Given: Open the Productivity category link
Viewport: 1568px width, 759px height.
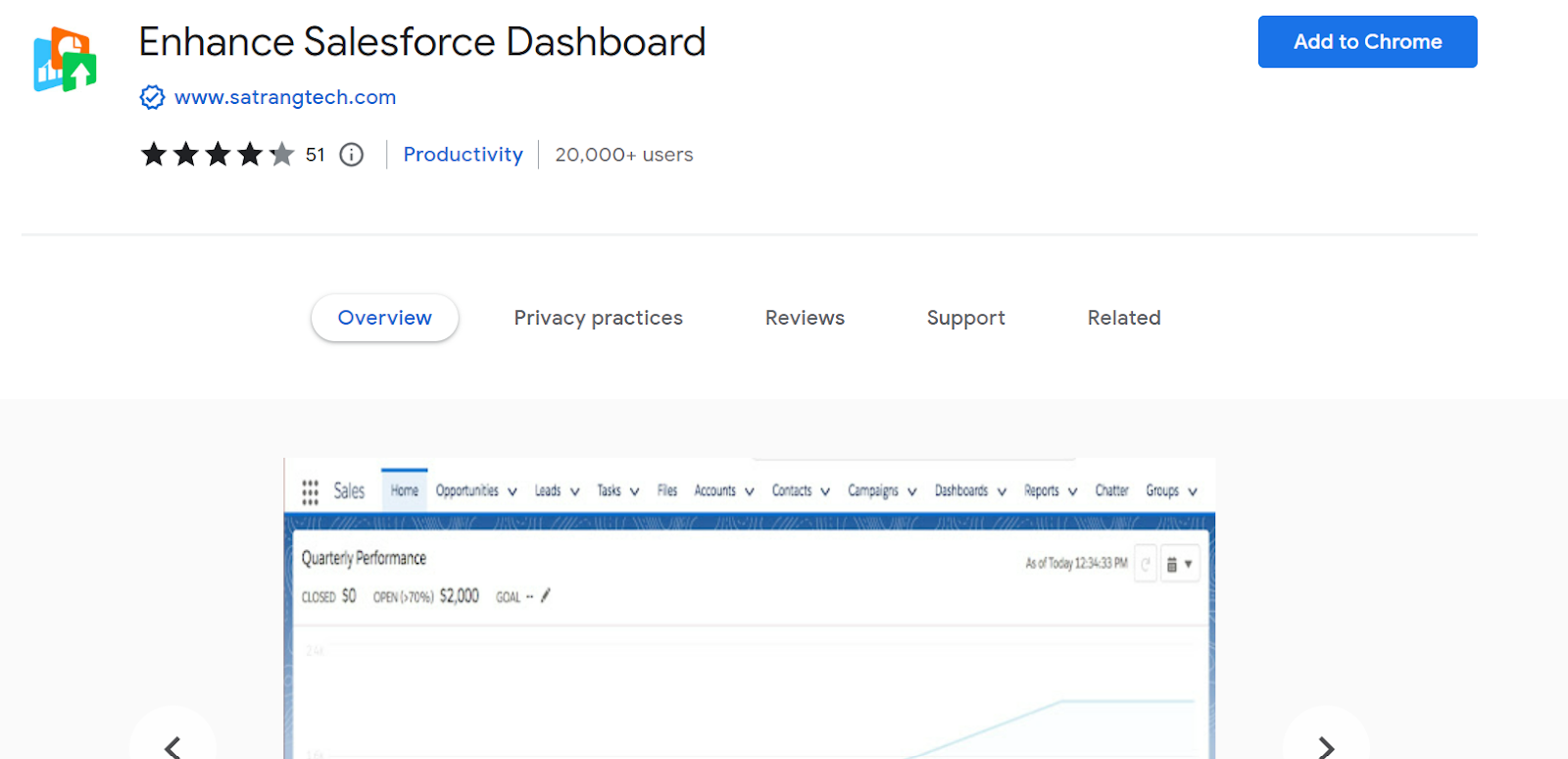Looking at the screenshot, I should click(464, 155).
